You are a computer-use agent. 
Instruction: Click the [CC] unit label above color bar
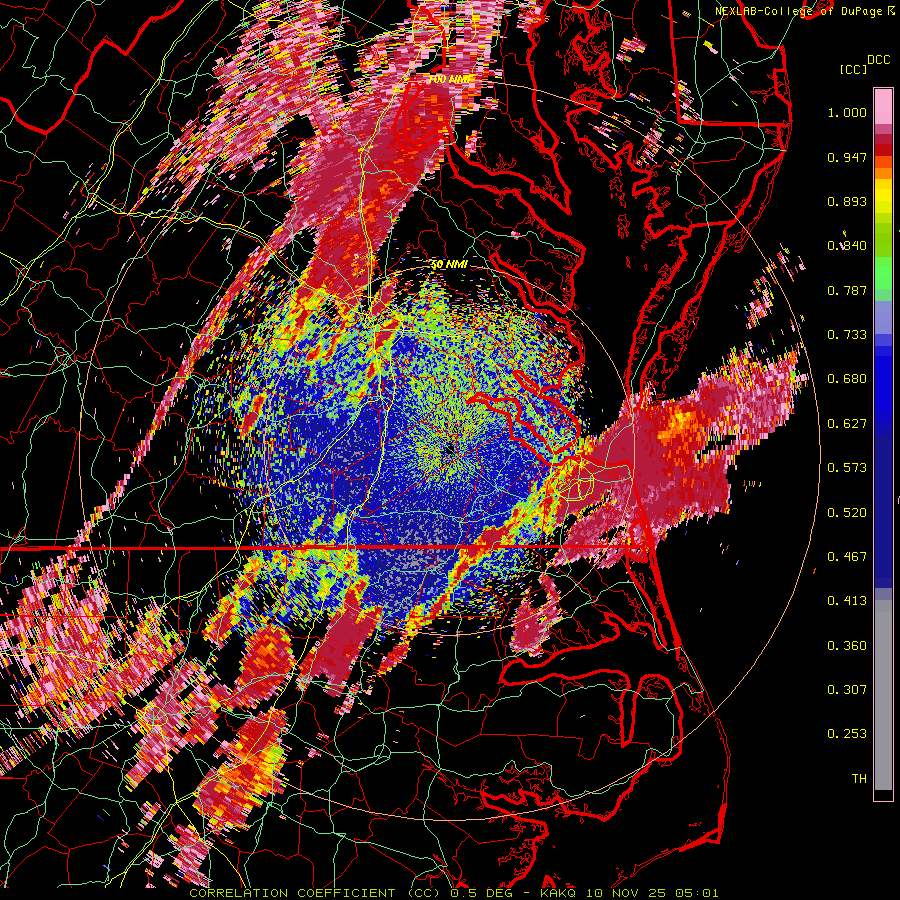coord(854,69)
